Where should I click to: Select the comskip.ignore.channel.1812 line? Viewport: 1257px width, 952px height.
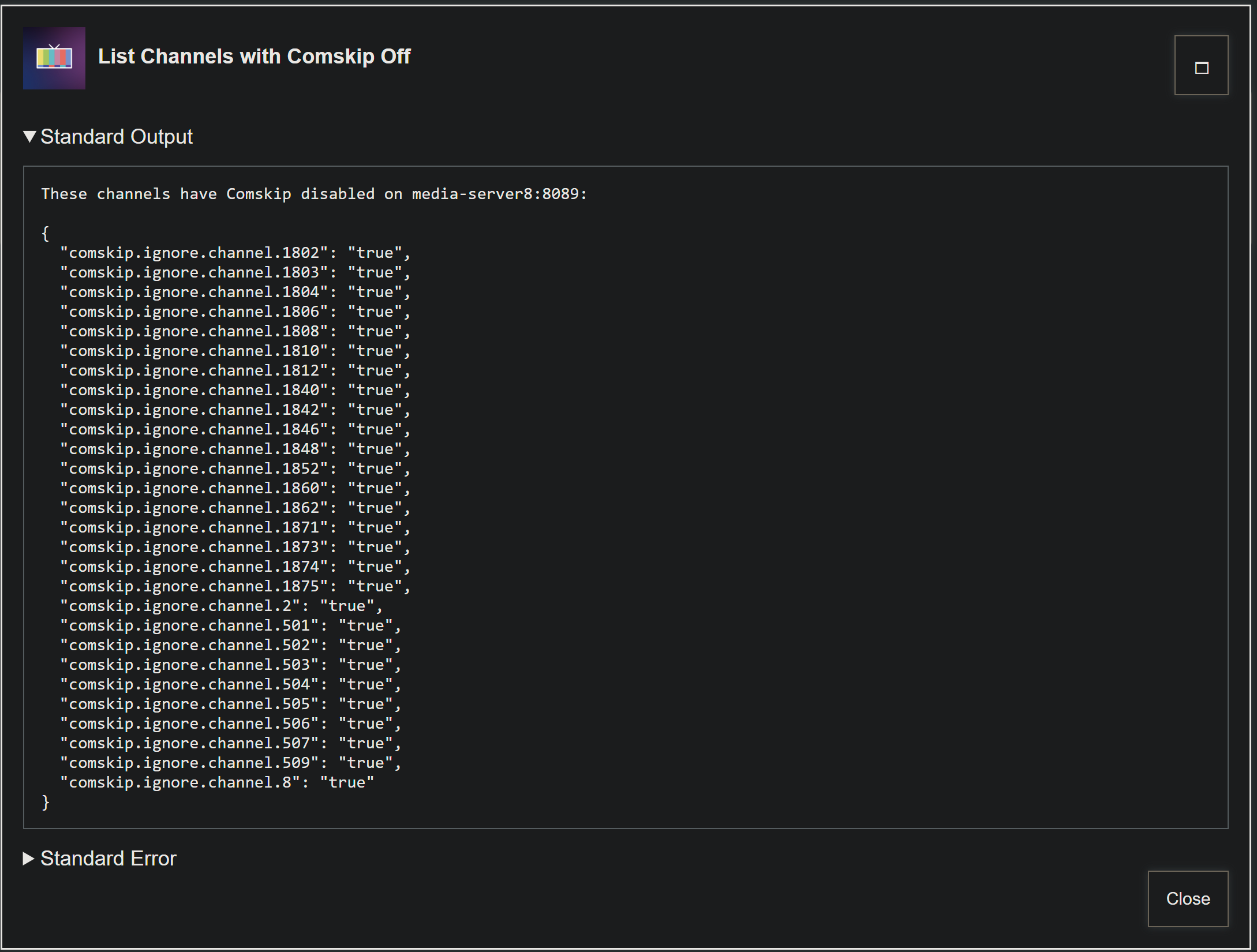pos(235,370)
